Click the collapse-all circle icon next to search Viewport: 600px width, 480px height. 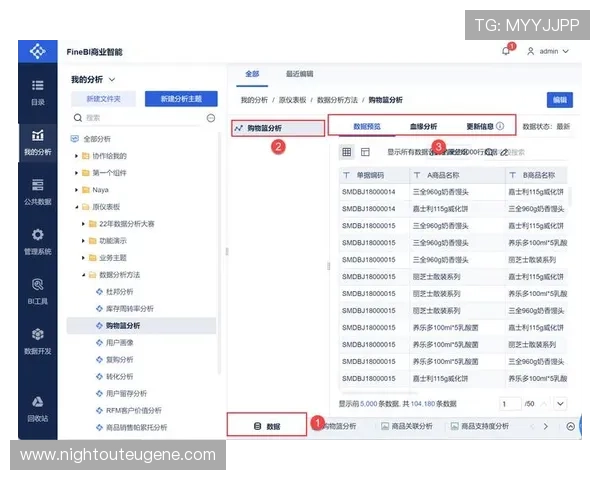click(211, 118)
